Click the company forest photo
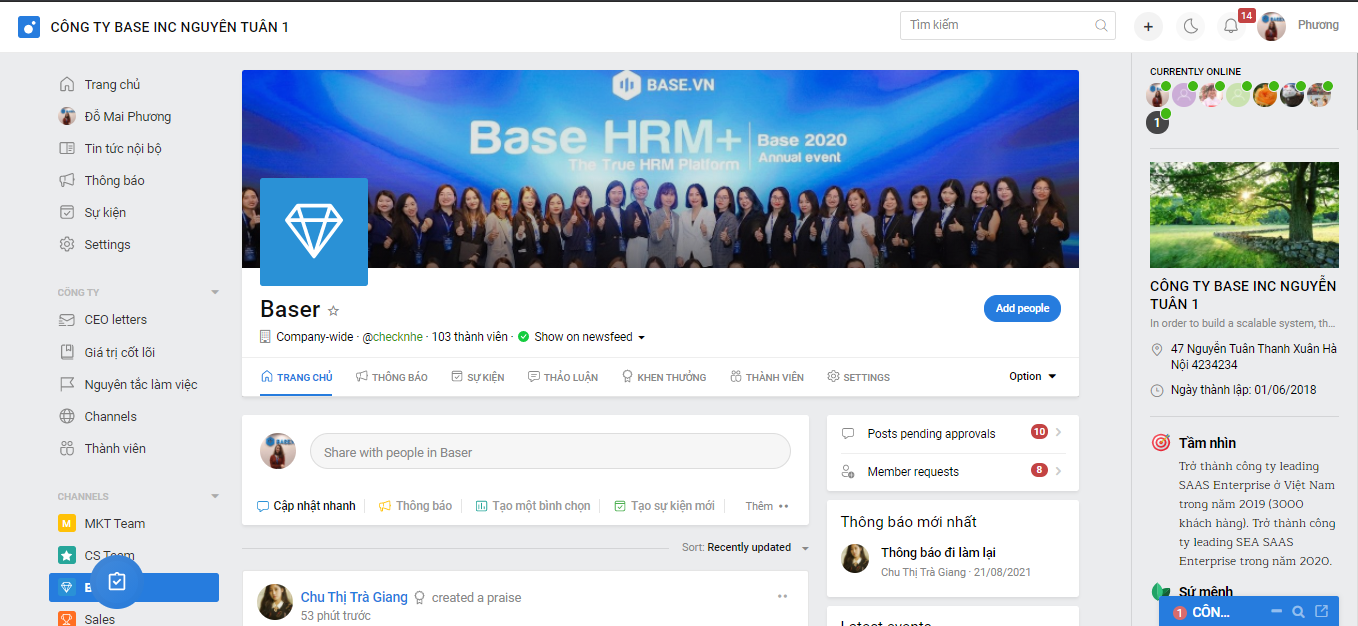Image resolution: width=1358 pixels, height=626 pixels. click(x=1244, y=215)
